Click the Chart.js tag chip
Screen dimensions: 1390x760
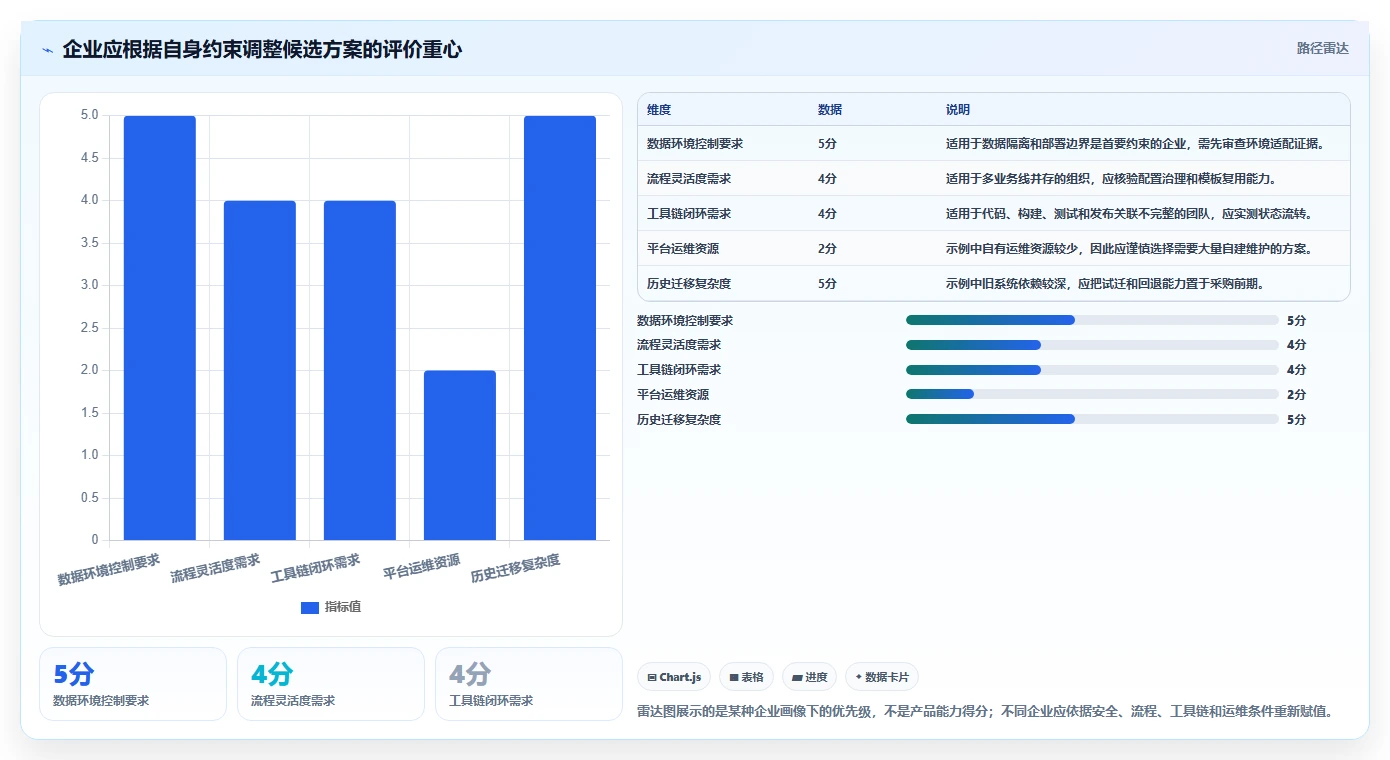pyautogui.click(x=674, y=677)
